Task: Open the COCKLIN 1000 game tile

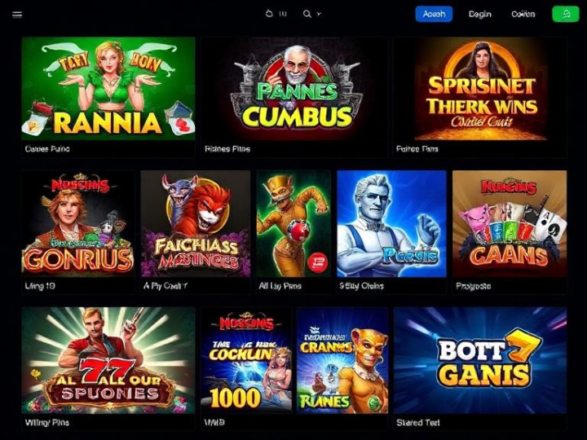Action: (x=246, y=360)
